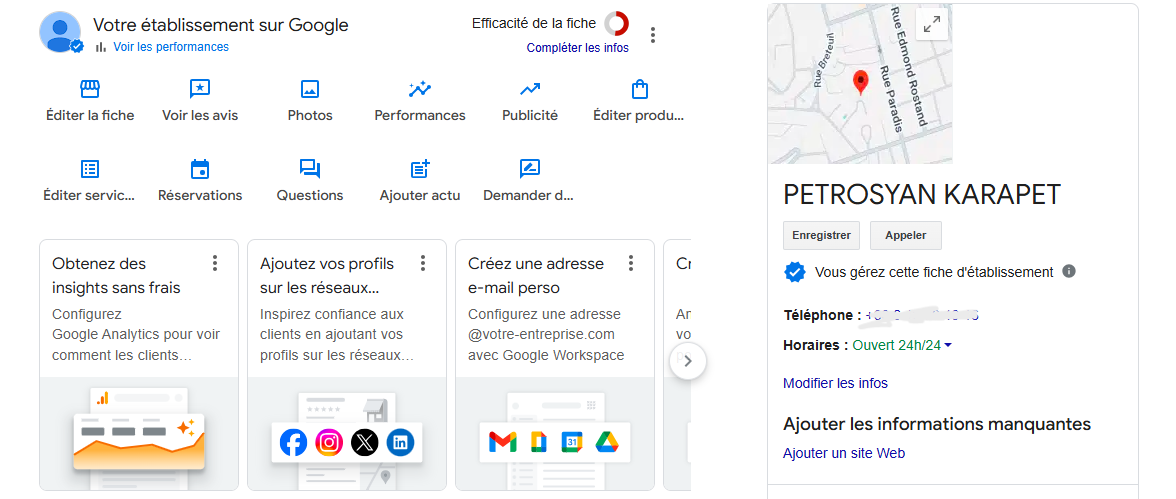Viewport: 1176px width, 499px height.
Task: Open the Questions chat bubbles icon
Action: (x=310, y=169)
